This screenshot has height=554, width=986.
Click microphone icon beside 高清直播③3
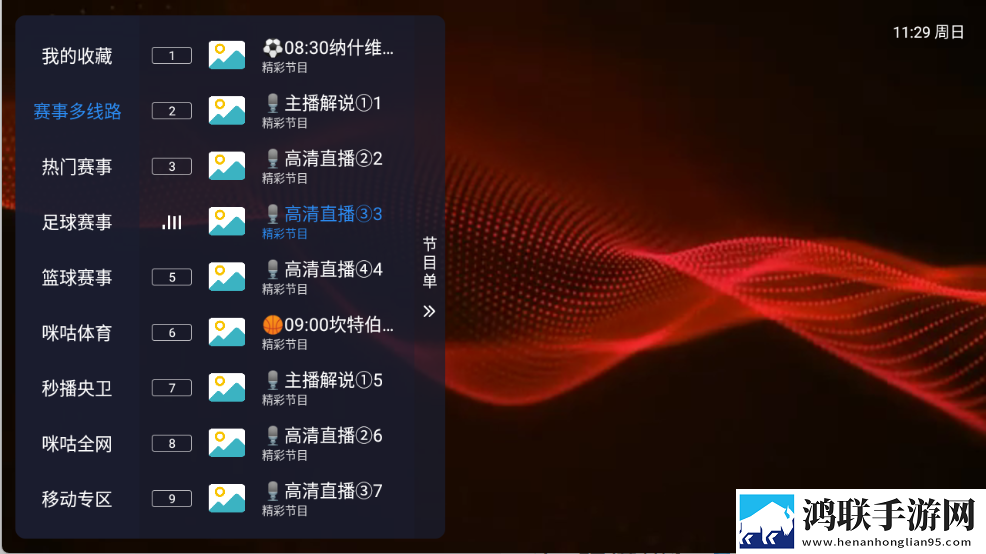coord(272,214)
